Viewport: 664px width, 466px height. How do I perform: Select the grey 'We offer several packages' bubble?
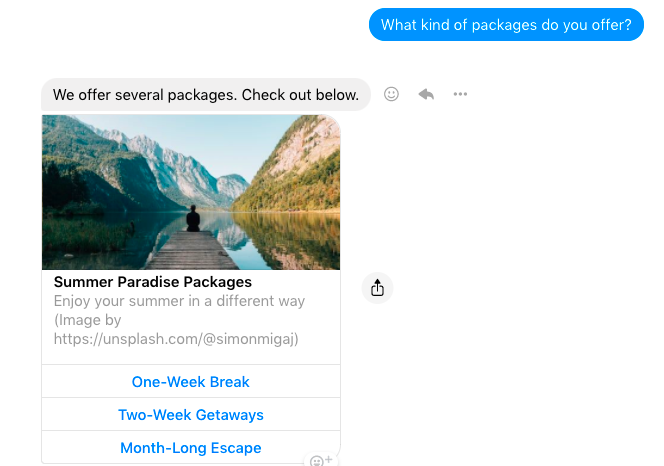coord(206,94)
